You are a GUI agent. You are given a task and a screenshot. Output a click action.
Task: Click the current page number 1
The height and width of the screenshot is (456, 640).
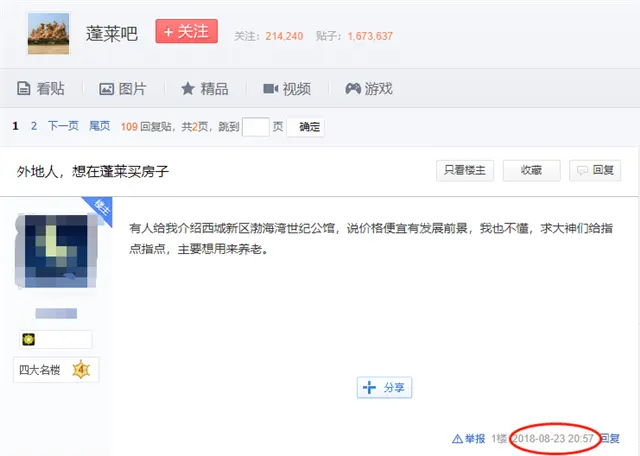16,126
